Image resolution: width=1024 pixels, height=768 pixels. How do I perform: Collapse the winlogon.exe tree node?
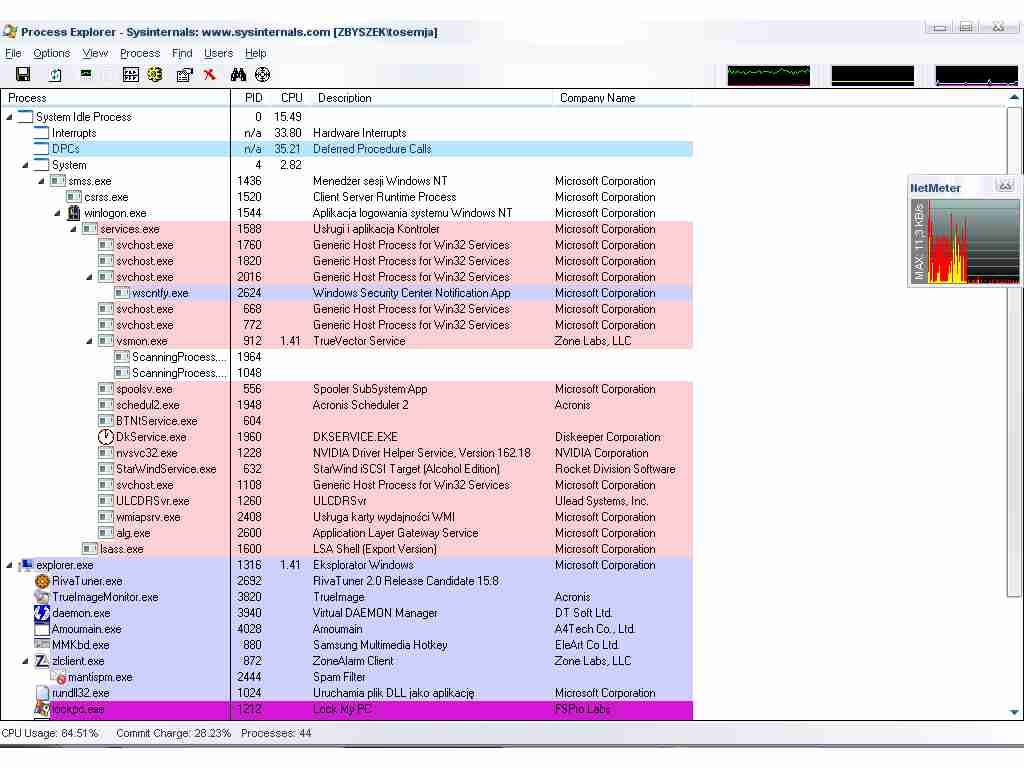tap(57, 213)
